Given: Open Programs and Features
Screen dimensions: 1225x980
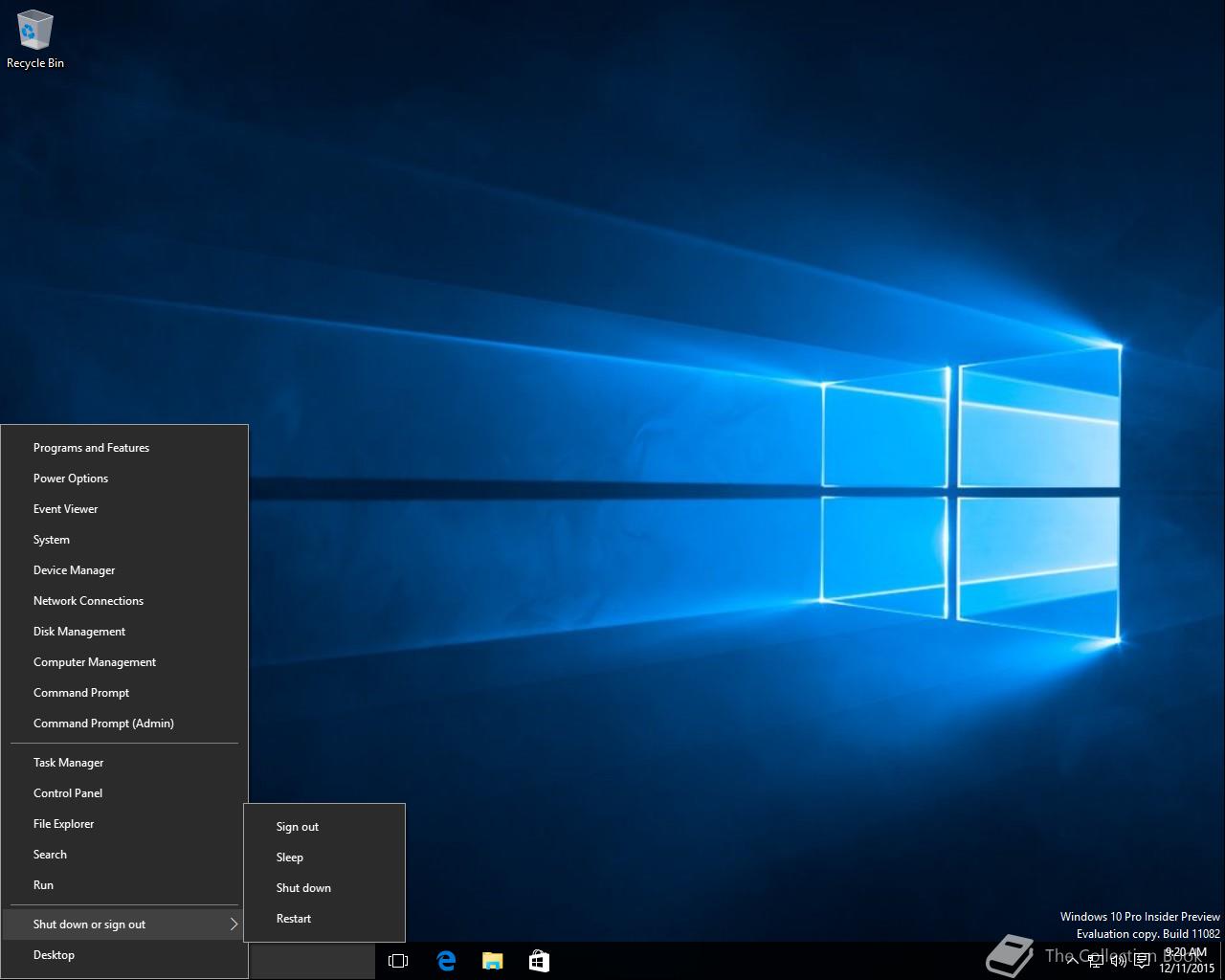Looking at the screenshot, I should [124, 448].
